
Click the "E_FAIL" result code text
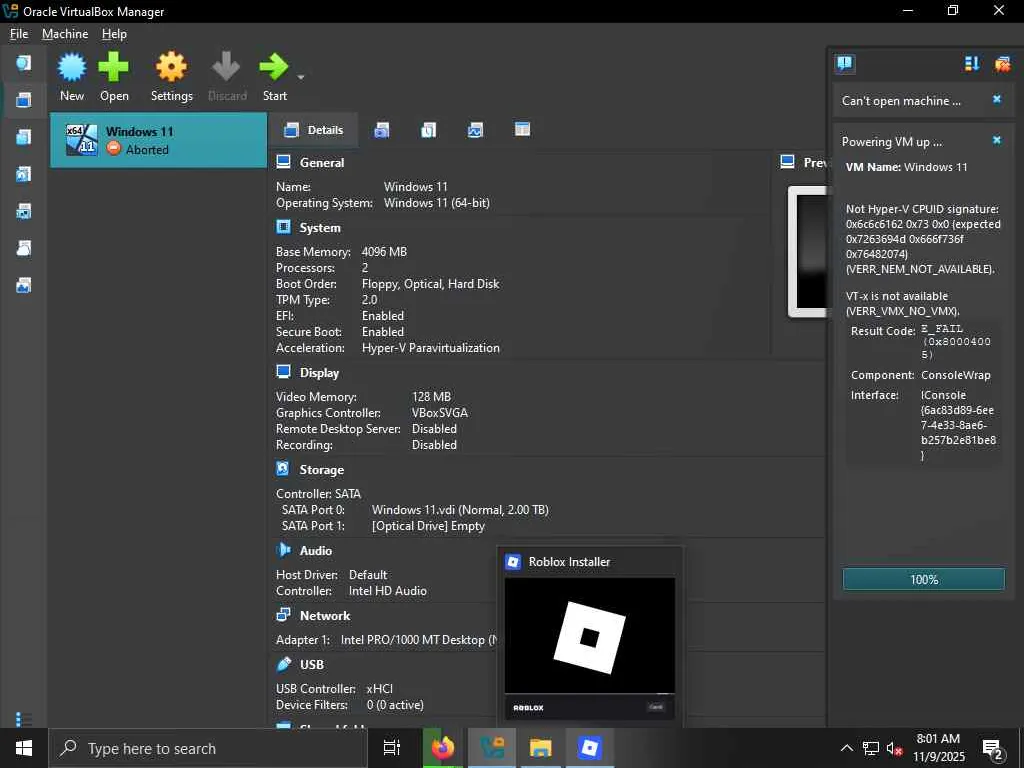tap(942, 328)
